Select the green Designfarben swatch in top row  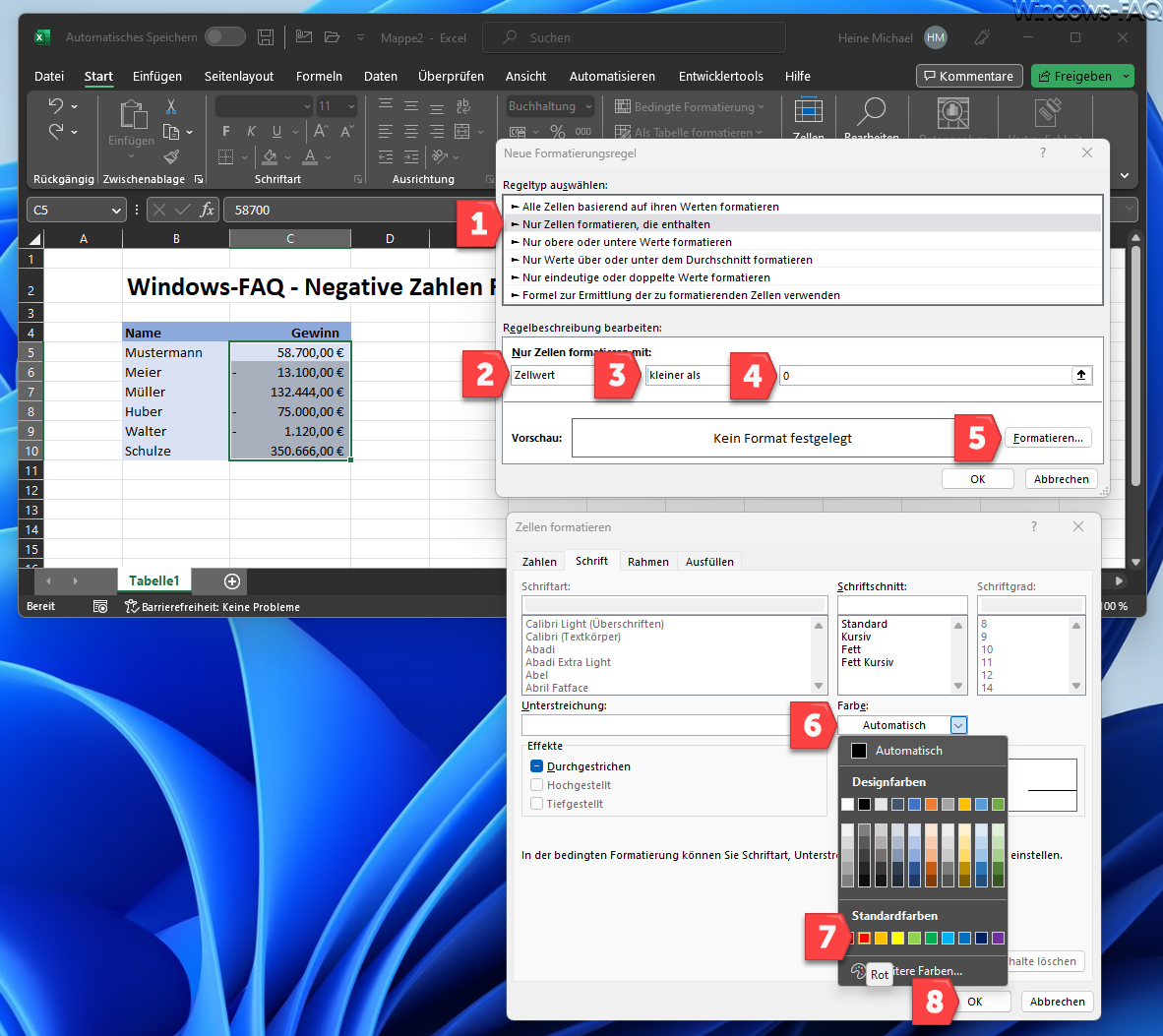[999, 804]
